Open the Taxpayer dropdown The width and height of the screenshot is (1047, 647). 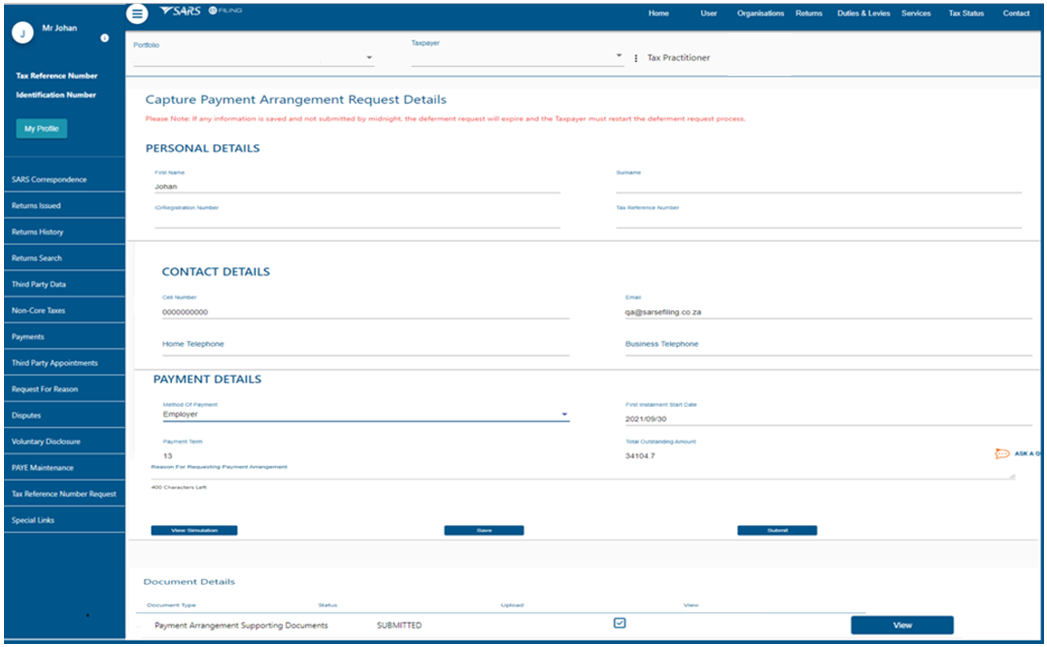click(x=619, y=56)
